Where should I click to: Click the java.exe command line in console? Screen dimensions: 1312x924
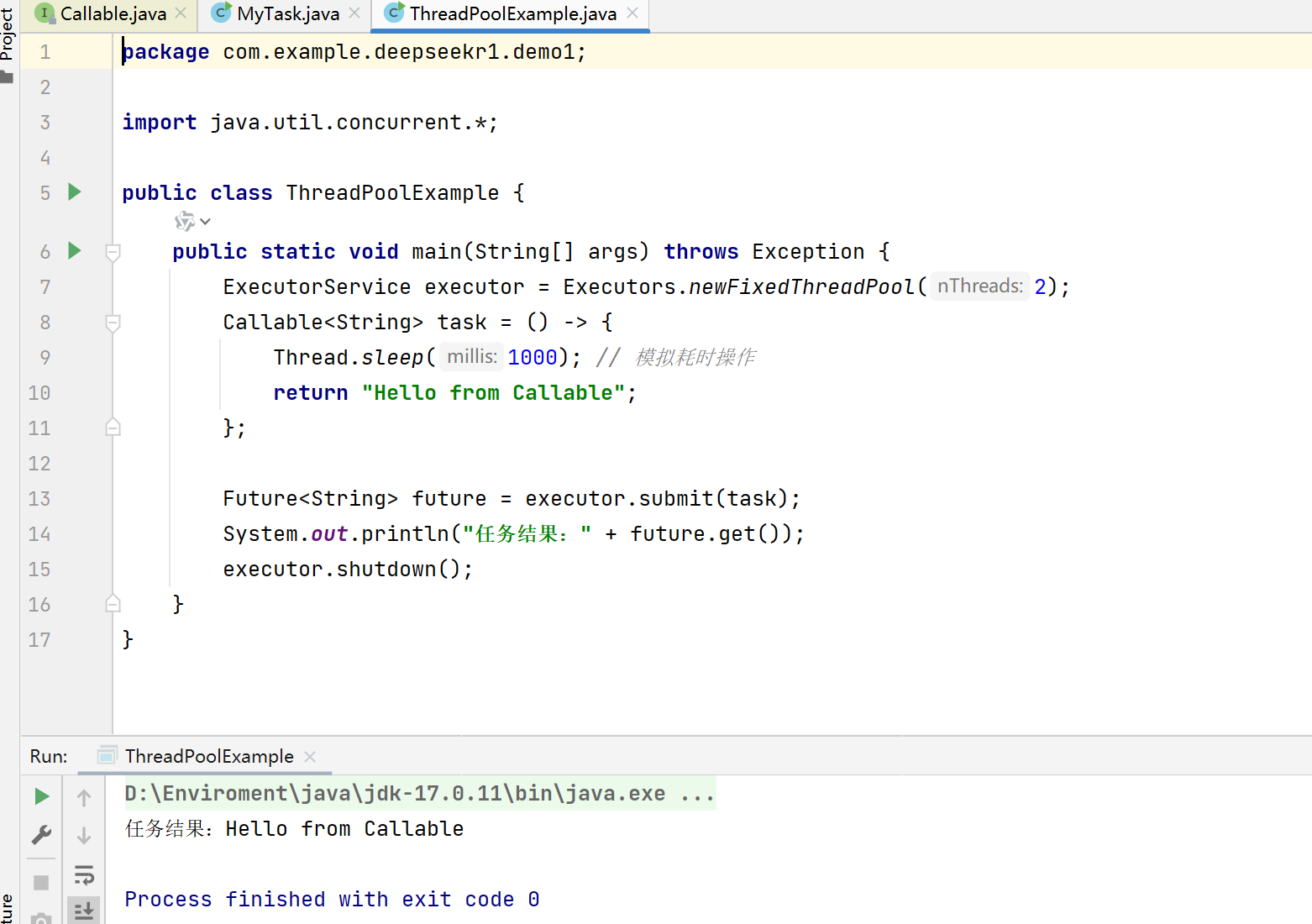(x=420, y=794)
